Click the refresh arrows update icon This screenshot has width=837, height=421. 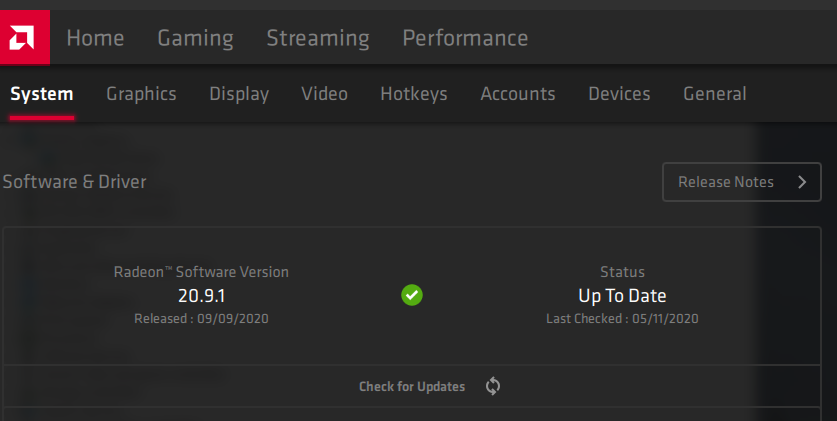(x=493, y=386)
